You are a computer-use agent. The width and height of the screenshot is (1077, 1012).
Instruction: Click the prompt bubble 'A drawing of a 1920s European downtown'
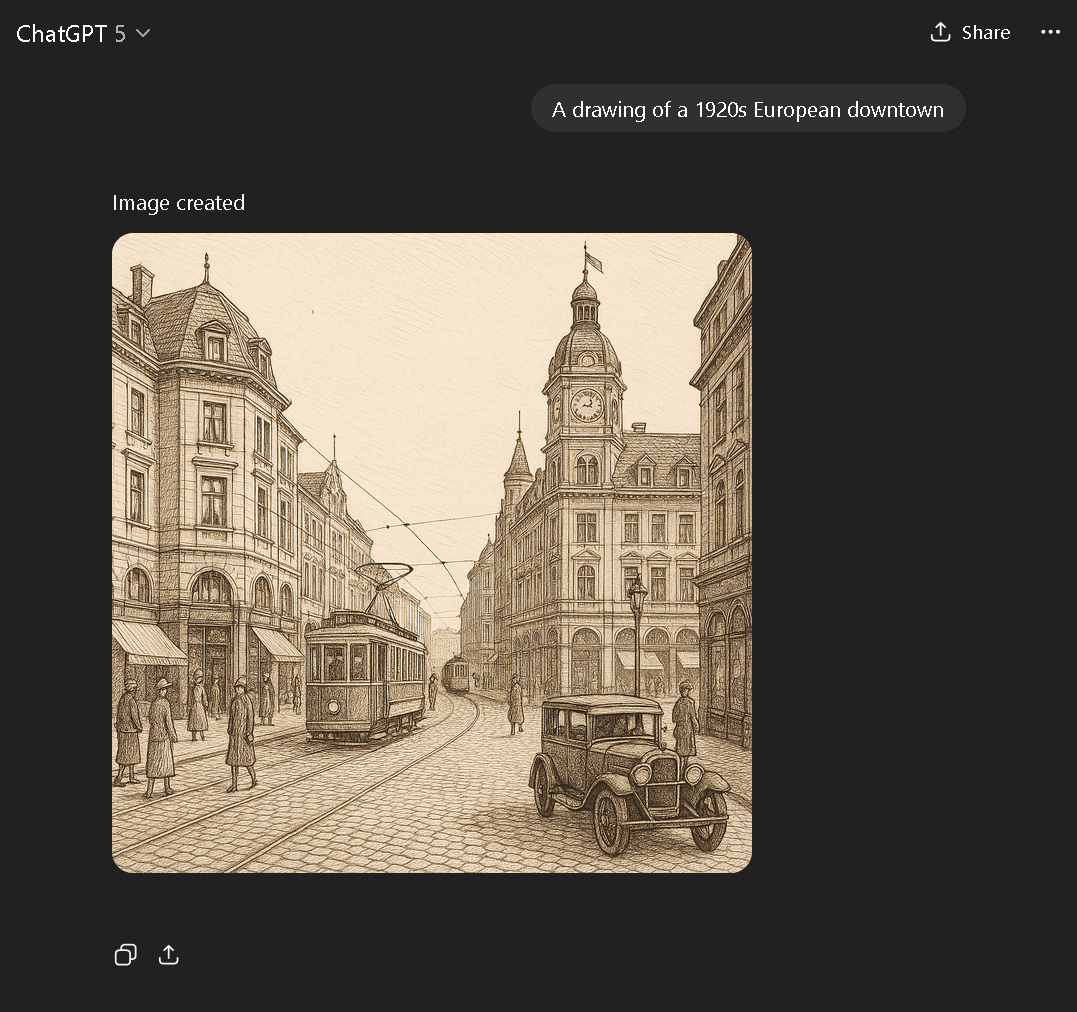(748, 109)
